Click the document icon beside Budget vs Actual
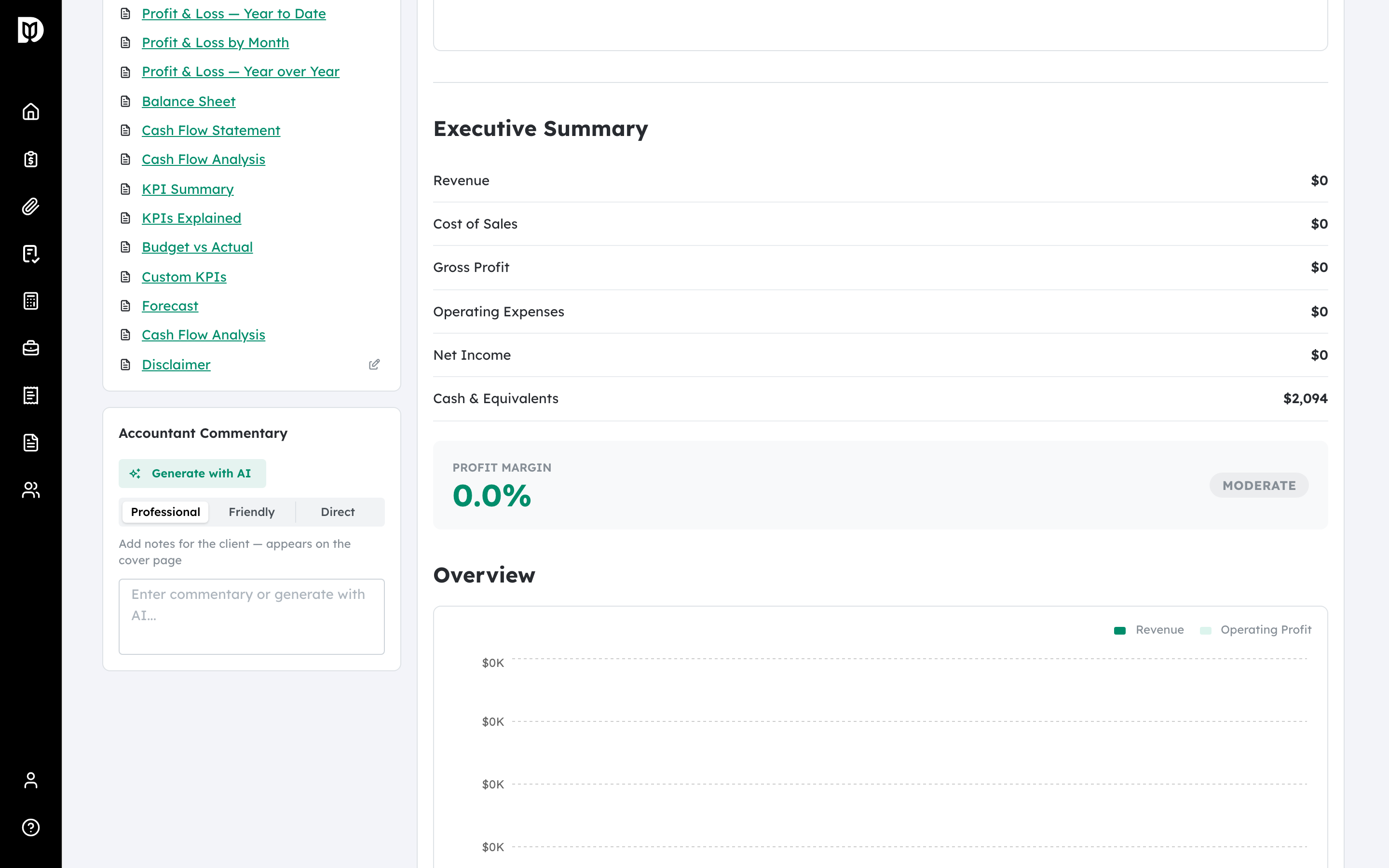The image size is (1389, 868). click(x=125, y=247)
